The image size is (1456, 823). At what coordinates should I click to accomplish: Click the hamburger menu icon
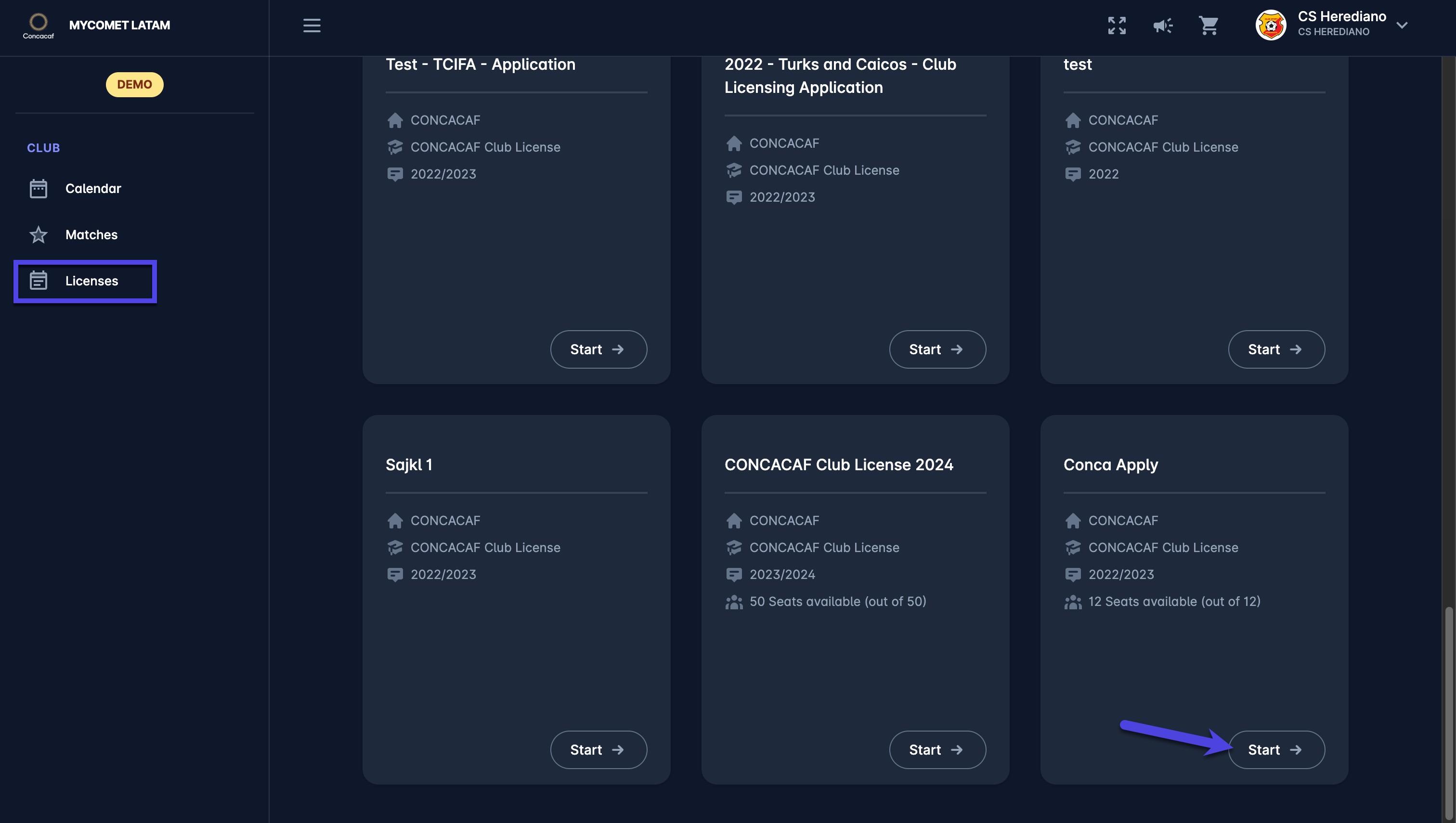tap(312, 26)
